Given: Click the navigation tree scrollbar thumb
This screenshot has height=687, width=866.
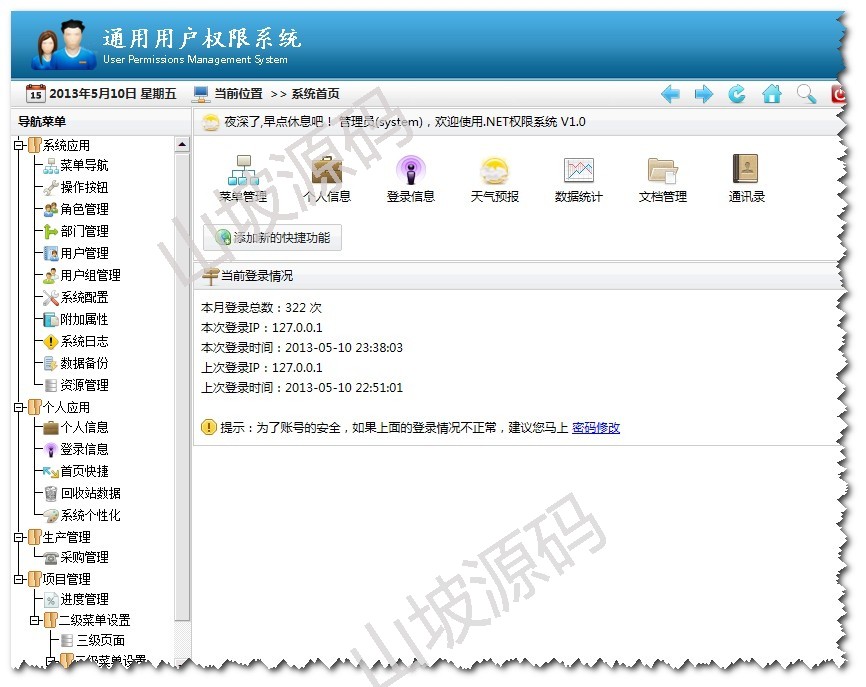Looking at the screenshot, I should coord(182,387).
